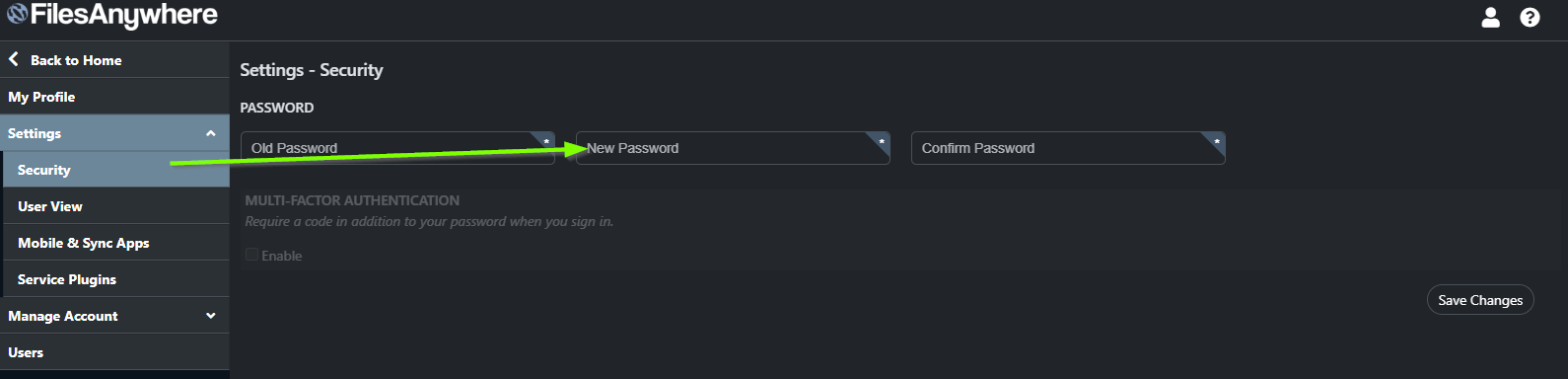Focus the Old Password field
Image resolution: width=1568 pixels, height=379 pixels.
(397, 148)
